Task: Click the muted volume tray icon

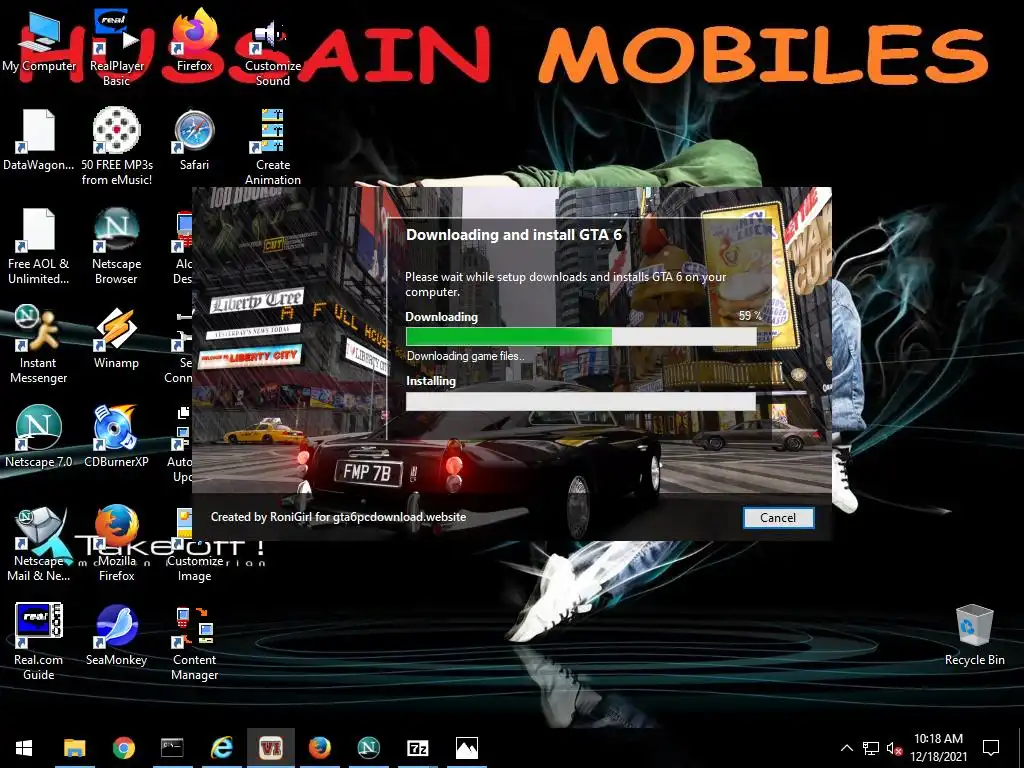Action: 894,748
